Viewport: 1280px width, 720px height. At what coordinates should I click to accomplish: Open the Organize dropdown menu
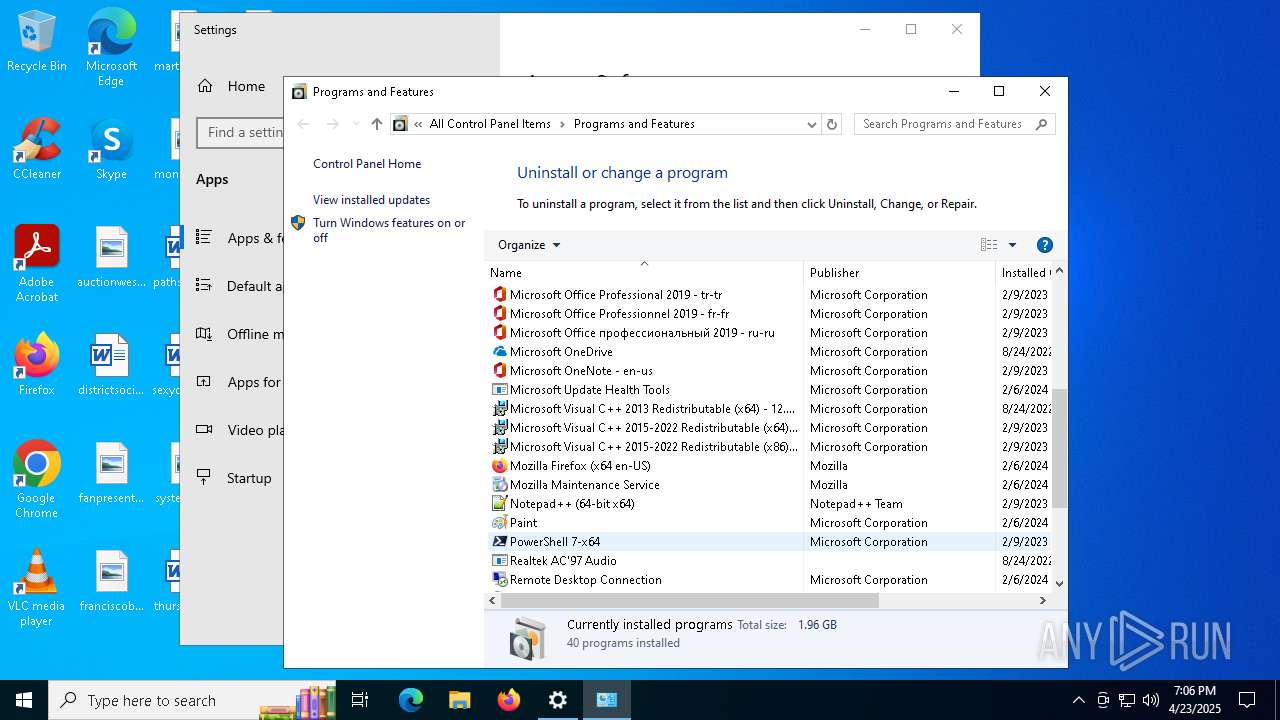click(529, 245)
